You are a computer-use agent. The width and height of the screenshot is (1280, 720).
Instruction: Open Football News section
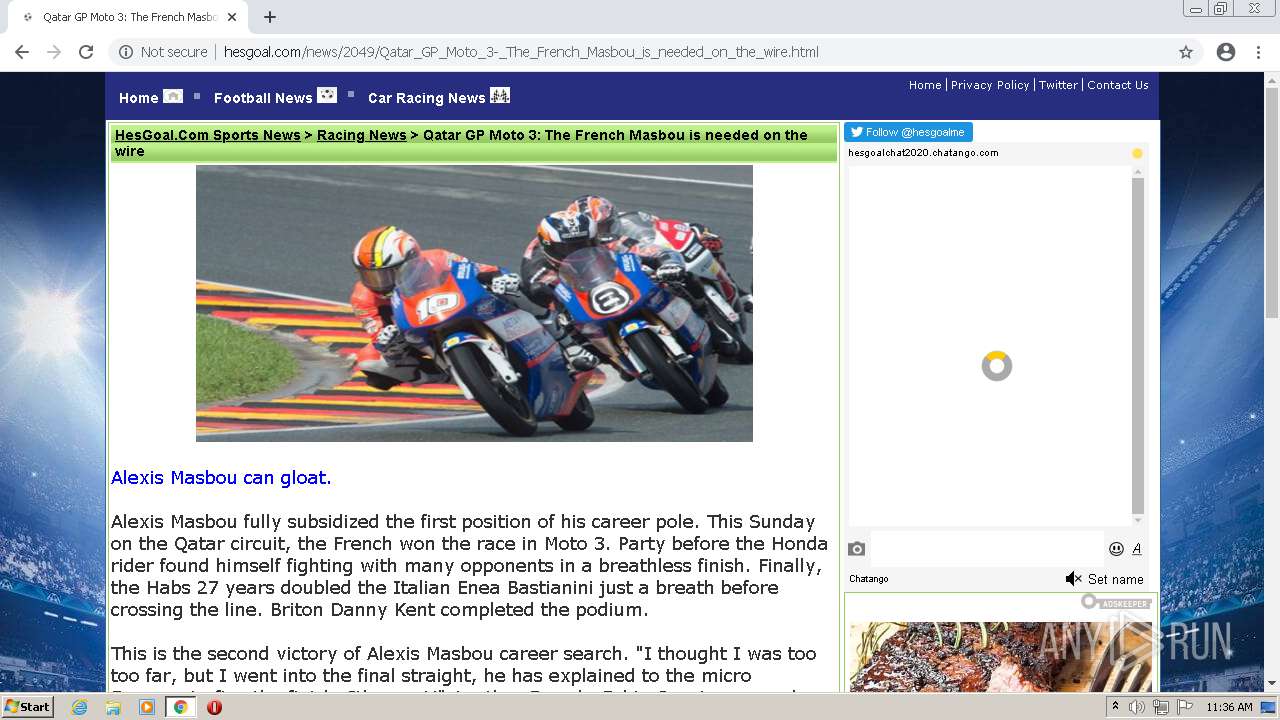pos(263,98)
